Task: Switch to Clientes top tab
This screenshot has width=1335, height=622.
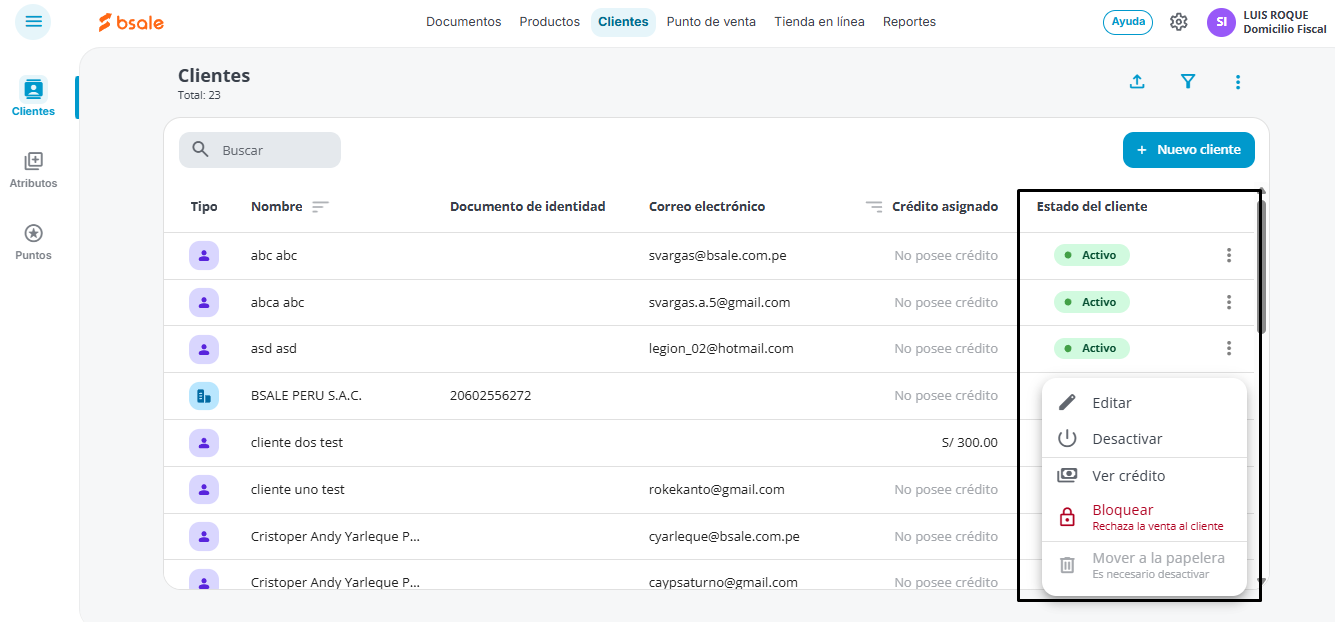Action: pos(623,22)
